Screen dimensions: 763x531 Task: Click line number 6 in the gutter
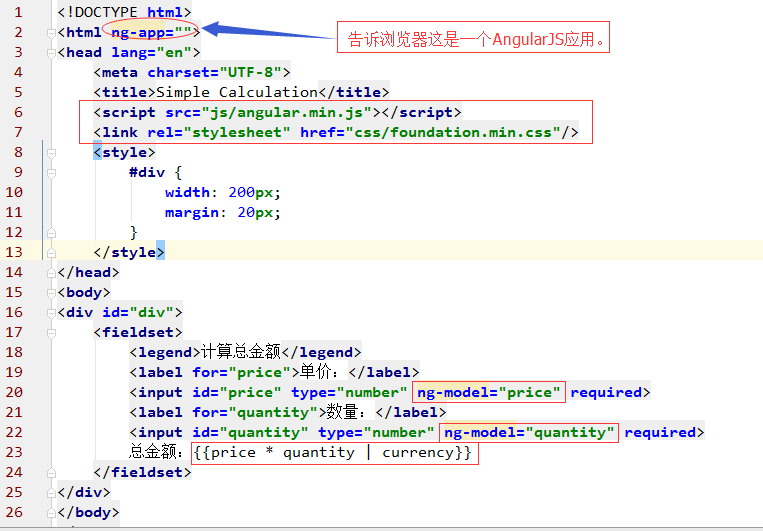click(x=18, y=112)
